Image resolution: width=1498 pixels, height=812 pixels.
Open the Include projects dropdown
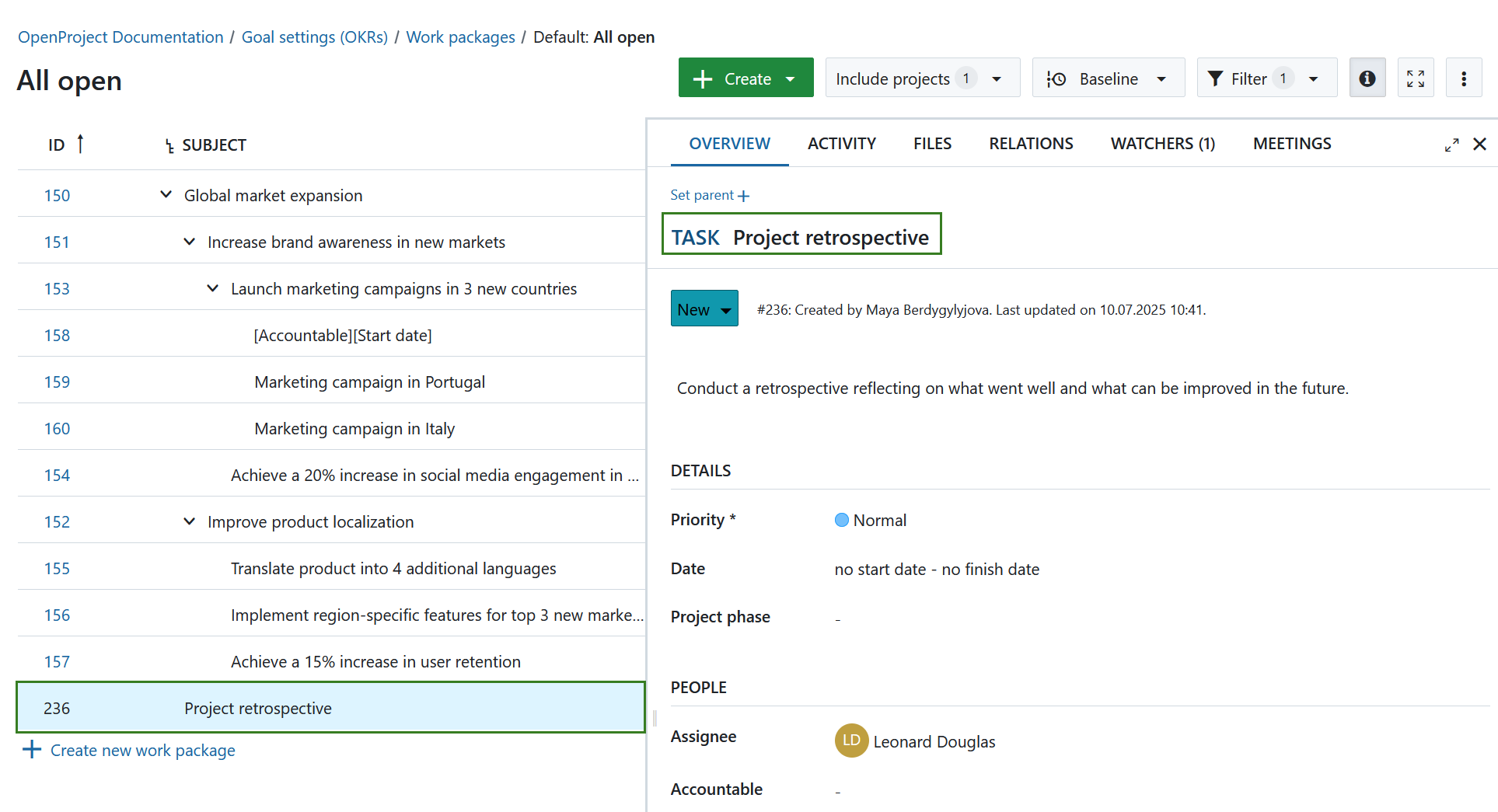(x=922, y=78)
